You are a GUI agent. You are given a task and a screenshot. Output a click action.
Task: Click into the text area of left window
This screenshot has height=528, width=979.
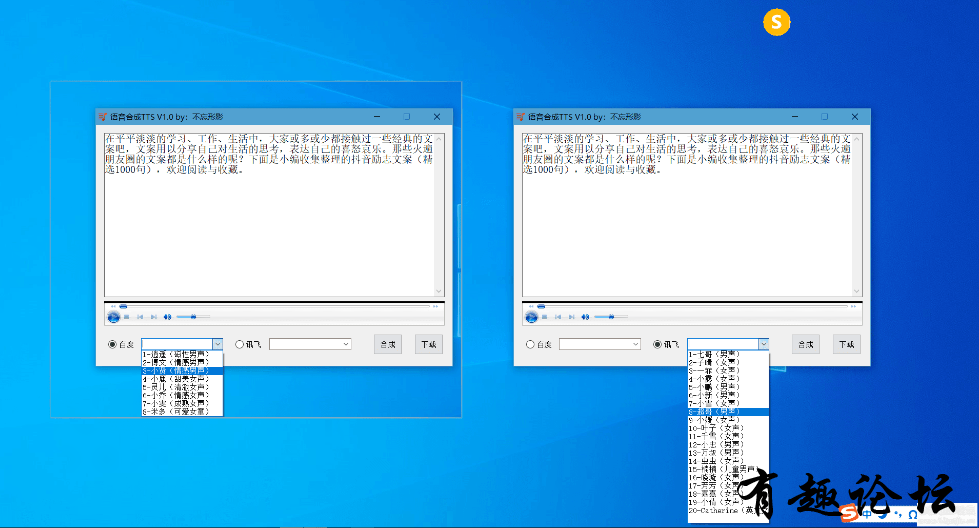[269, 214]
